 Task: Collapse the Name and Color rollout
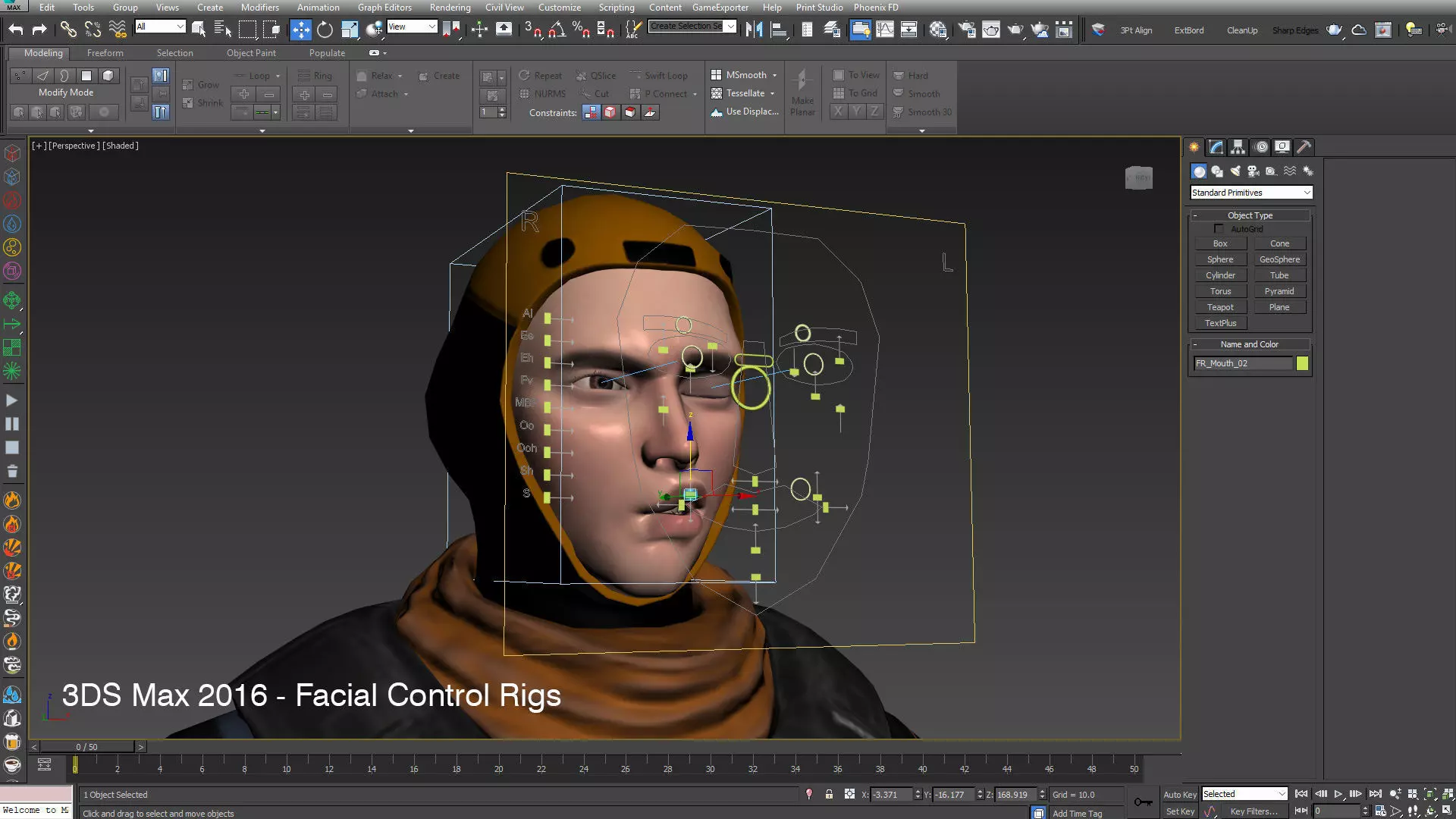click(1249, 344)
